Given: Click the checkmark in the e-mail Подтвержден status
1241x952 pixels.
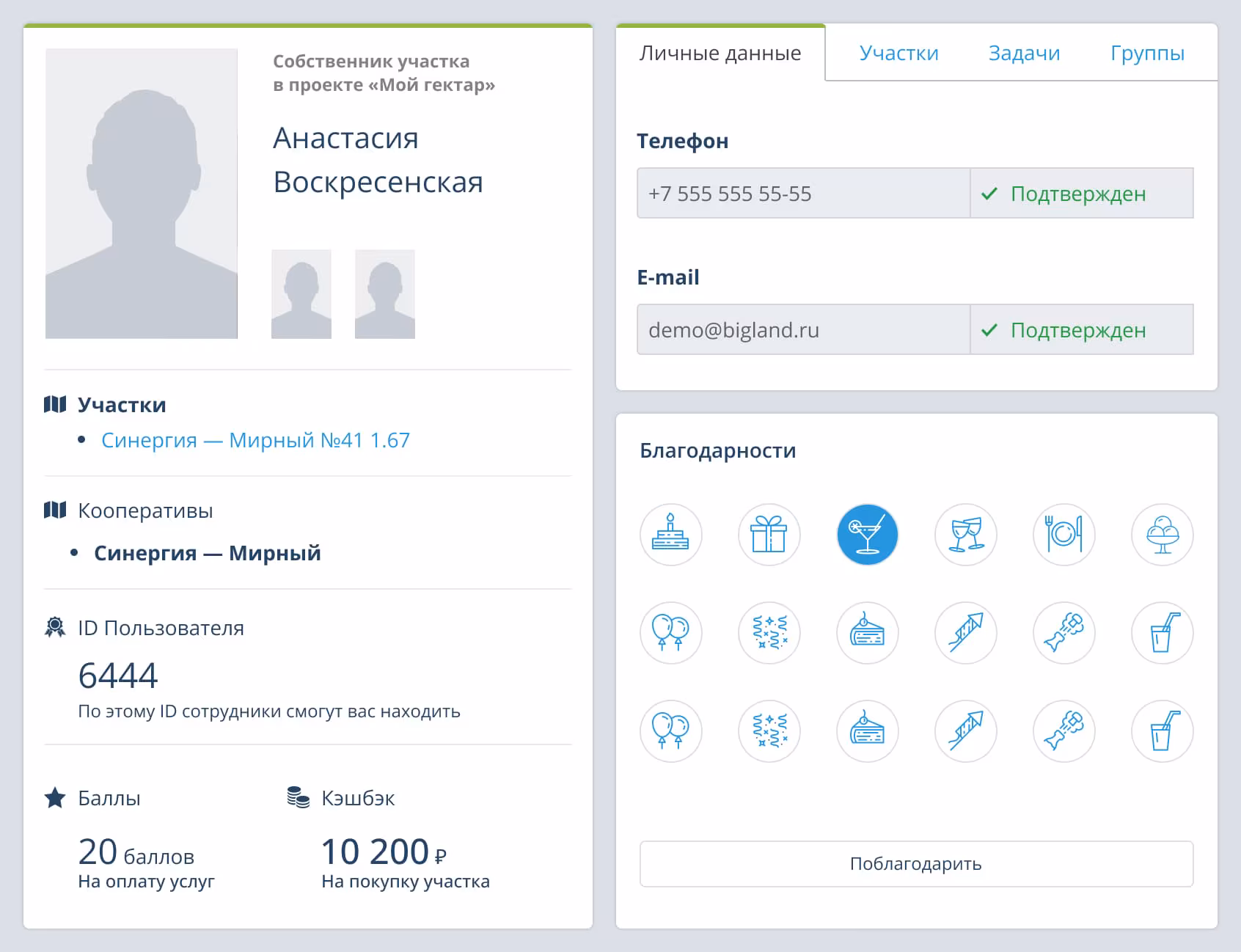Looking at the screenshot, I should [x=989, y=330].
